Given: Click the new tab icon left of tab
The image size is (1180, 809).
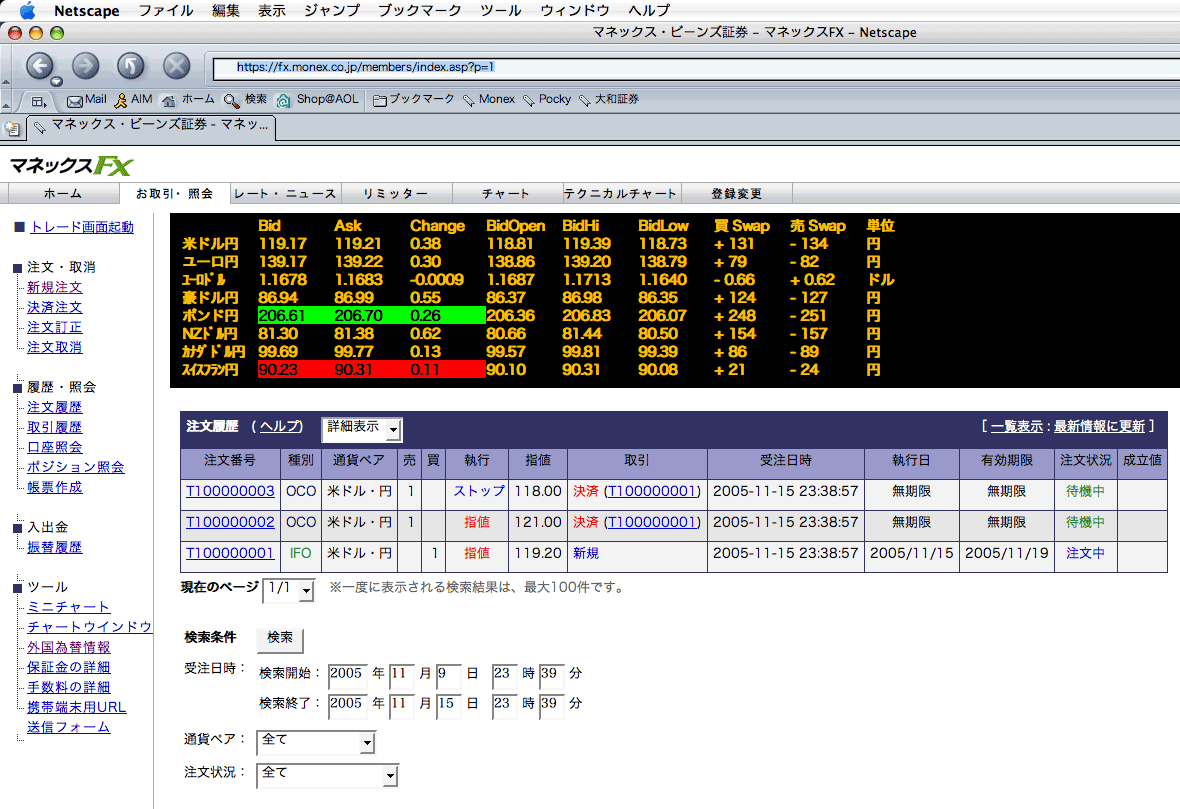Looking at the screenshot, I should pos(12,129).
